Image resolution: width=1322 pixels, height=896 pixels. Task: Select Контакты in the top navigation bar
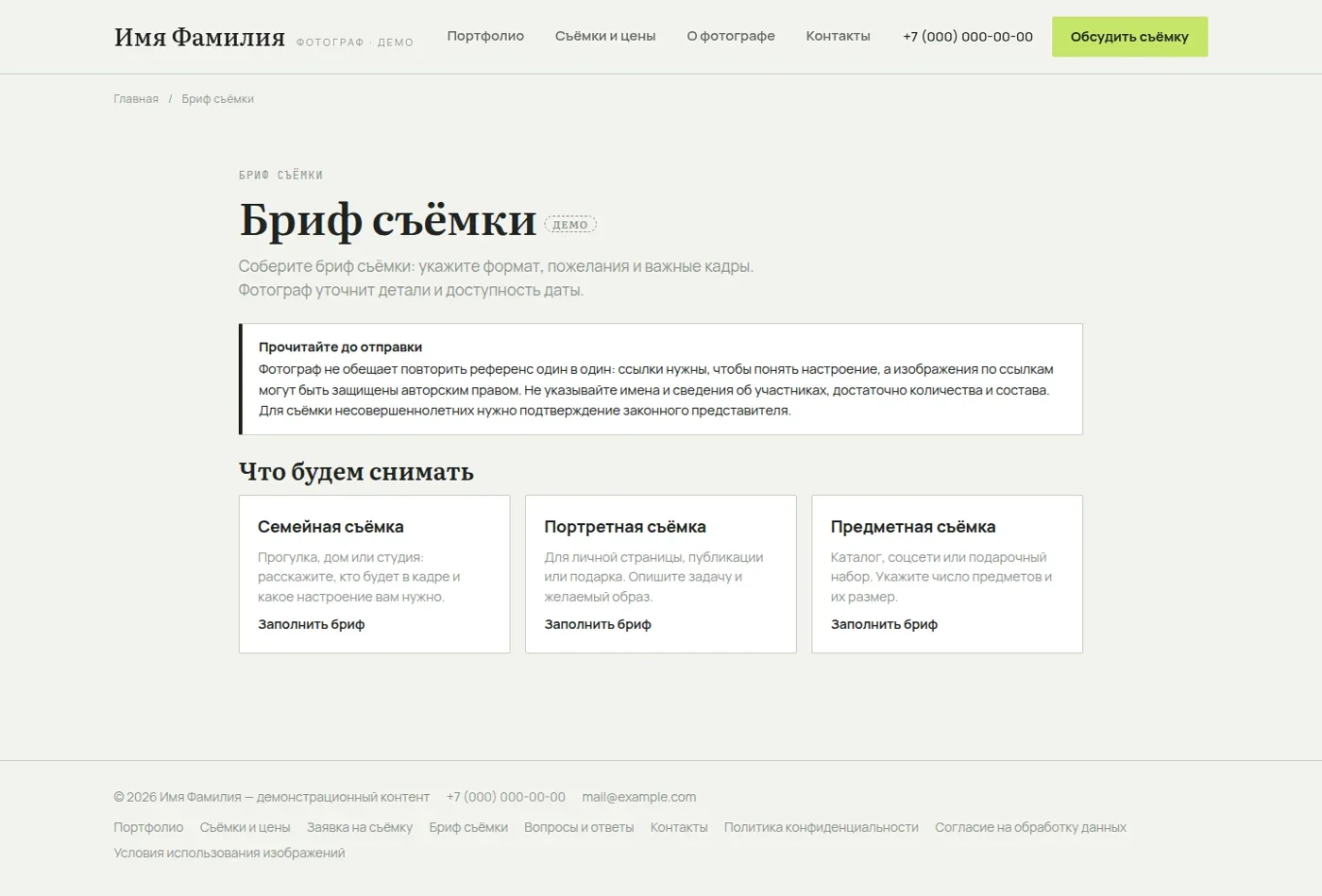[839, 36]
